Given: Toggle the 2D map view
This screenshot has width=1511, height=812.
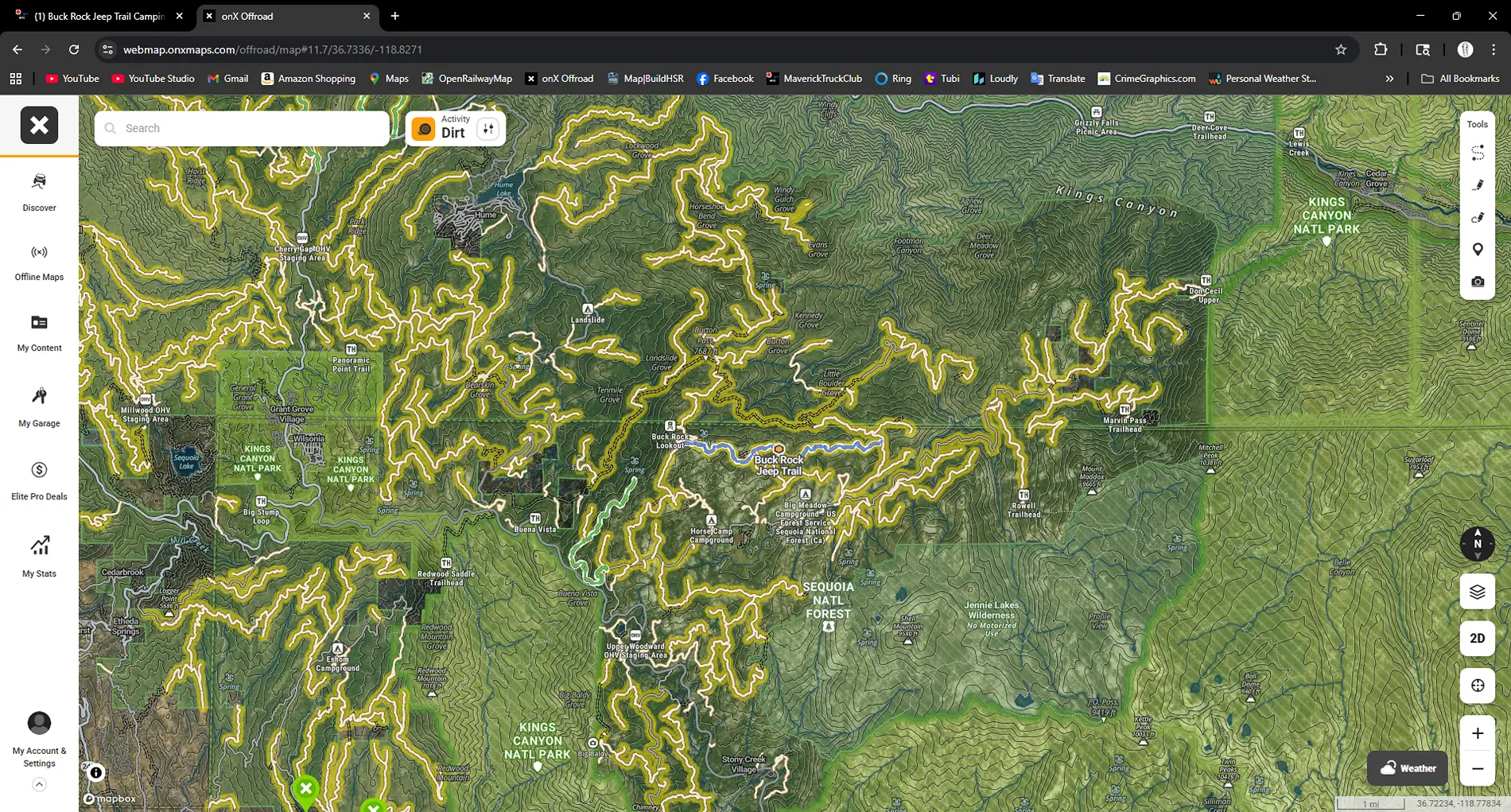Looking at the screenshot, I should pyautogui.click(x=1478, y=638).
